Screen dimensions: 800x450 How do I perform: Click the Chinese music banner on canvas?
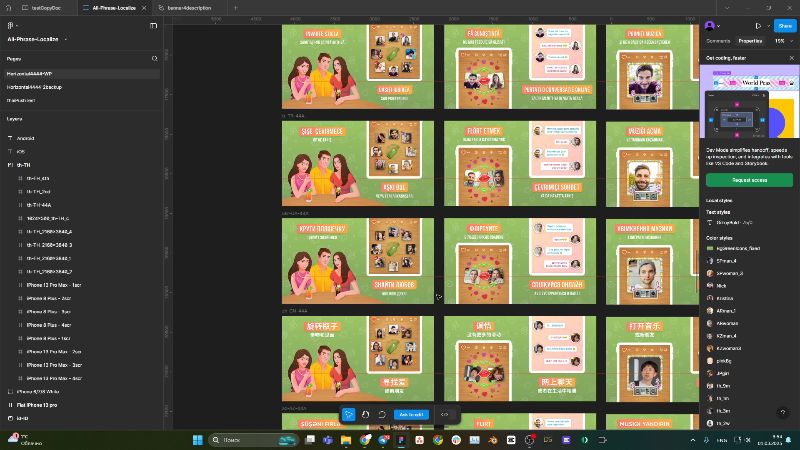pos(652,359)
